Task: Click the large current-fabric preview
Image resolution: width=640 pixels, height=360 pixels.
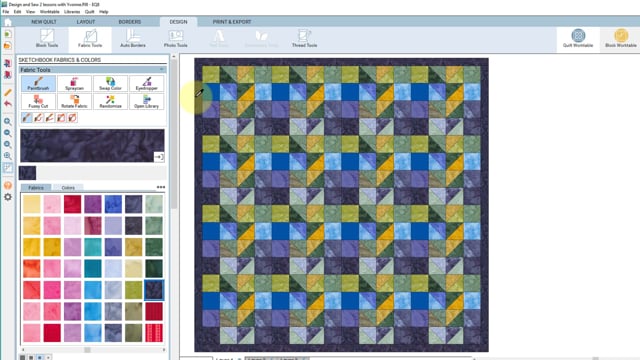Action: click(x=92, y=146)
